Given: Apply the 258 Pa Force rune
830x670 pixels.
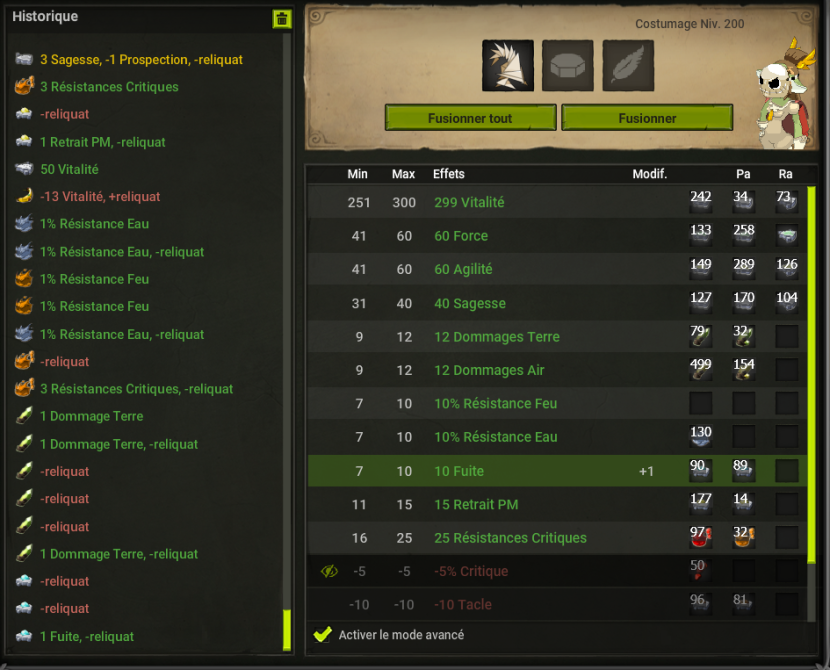Looking at the screenshot, I should pos(743,236).
